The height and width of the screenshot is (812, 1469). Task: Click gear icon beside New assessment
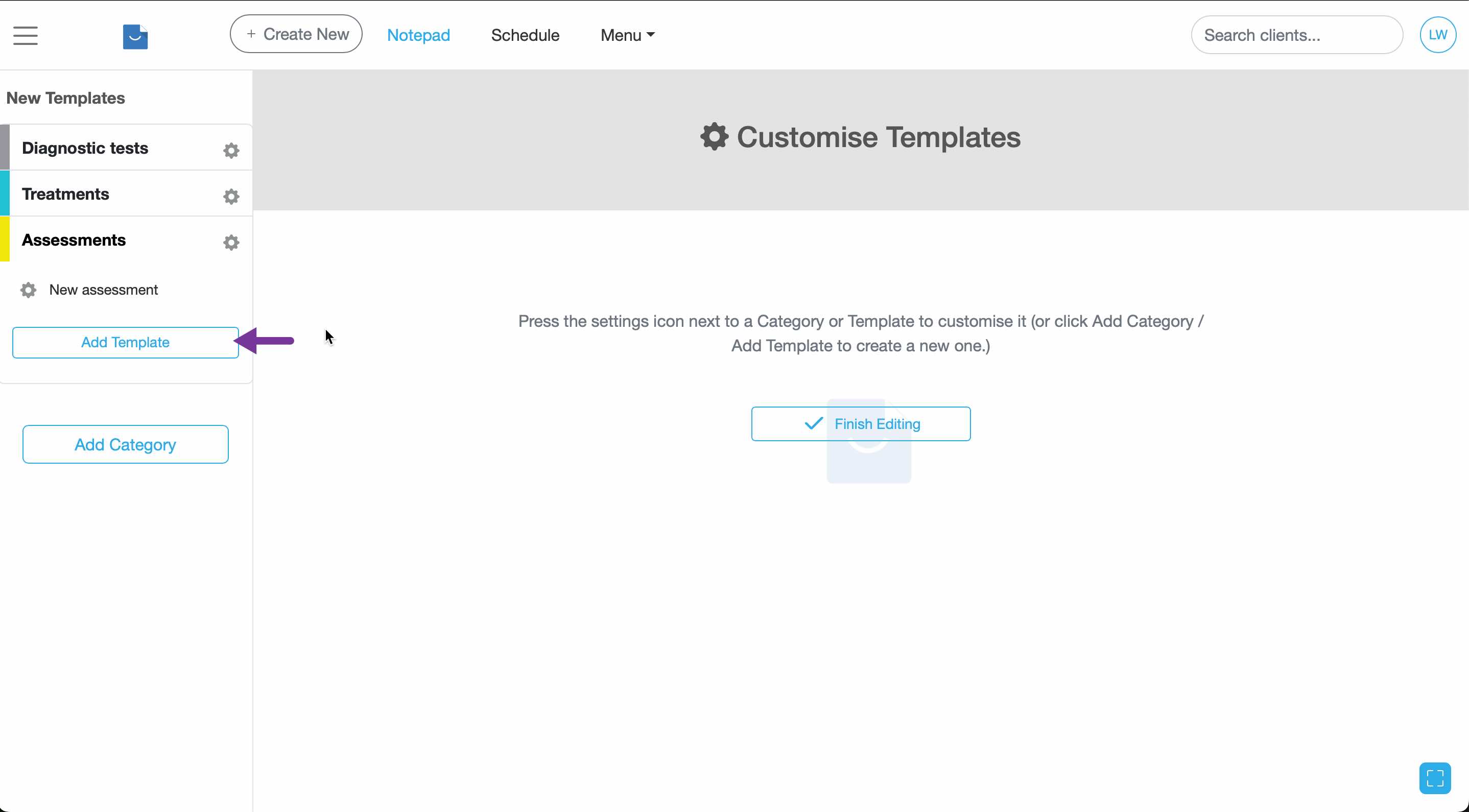pos(29,290)
